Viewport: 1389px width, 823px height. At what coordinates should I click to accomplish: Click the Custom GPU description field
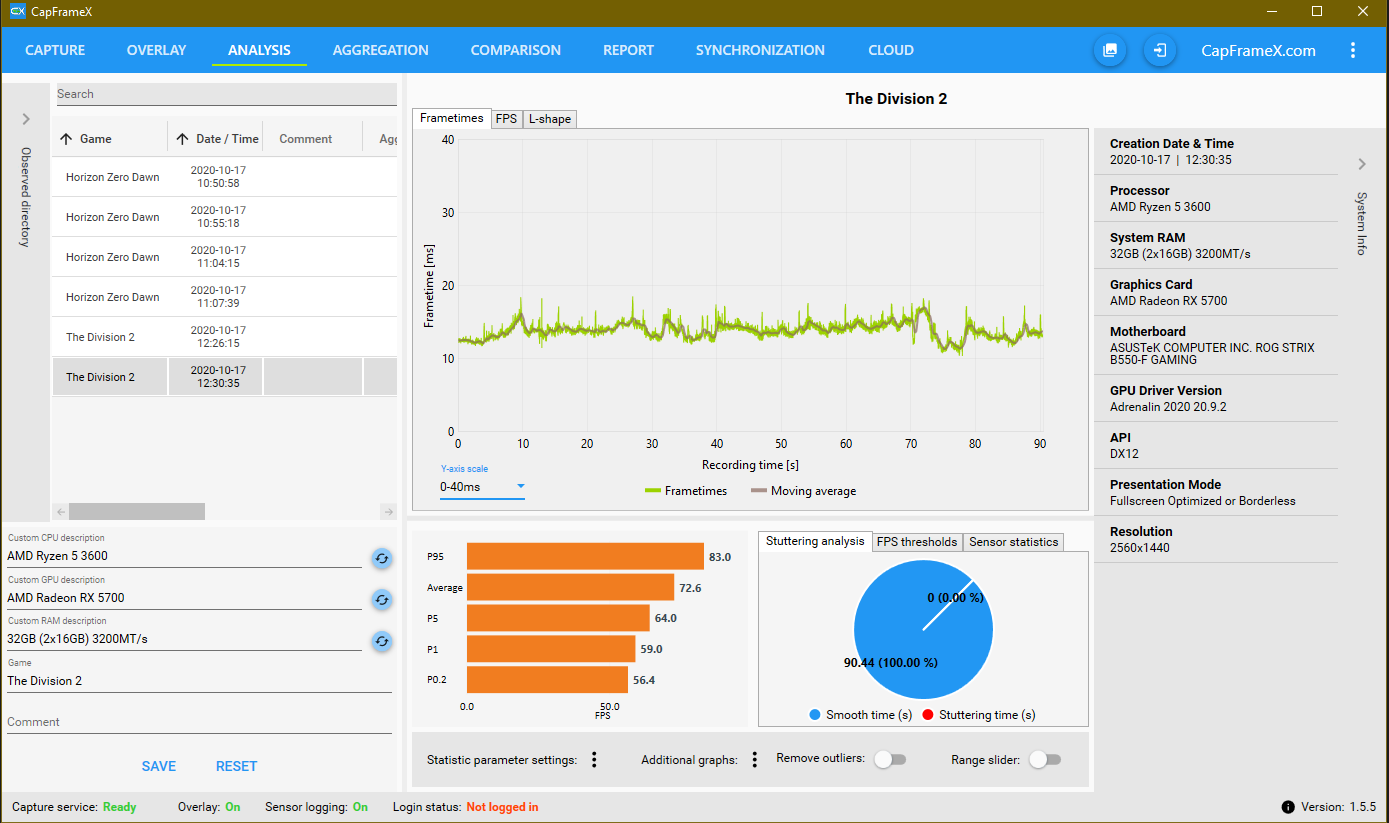pos(184,598)
